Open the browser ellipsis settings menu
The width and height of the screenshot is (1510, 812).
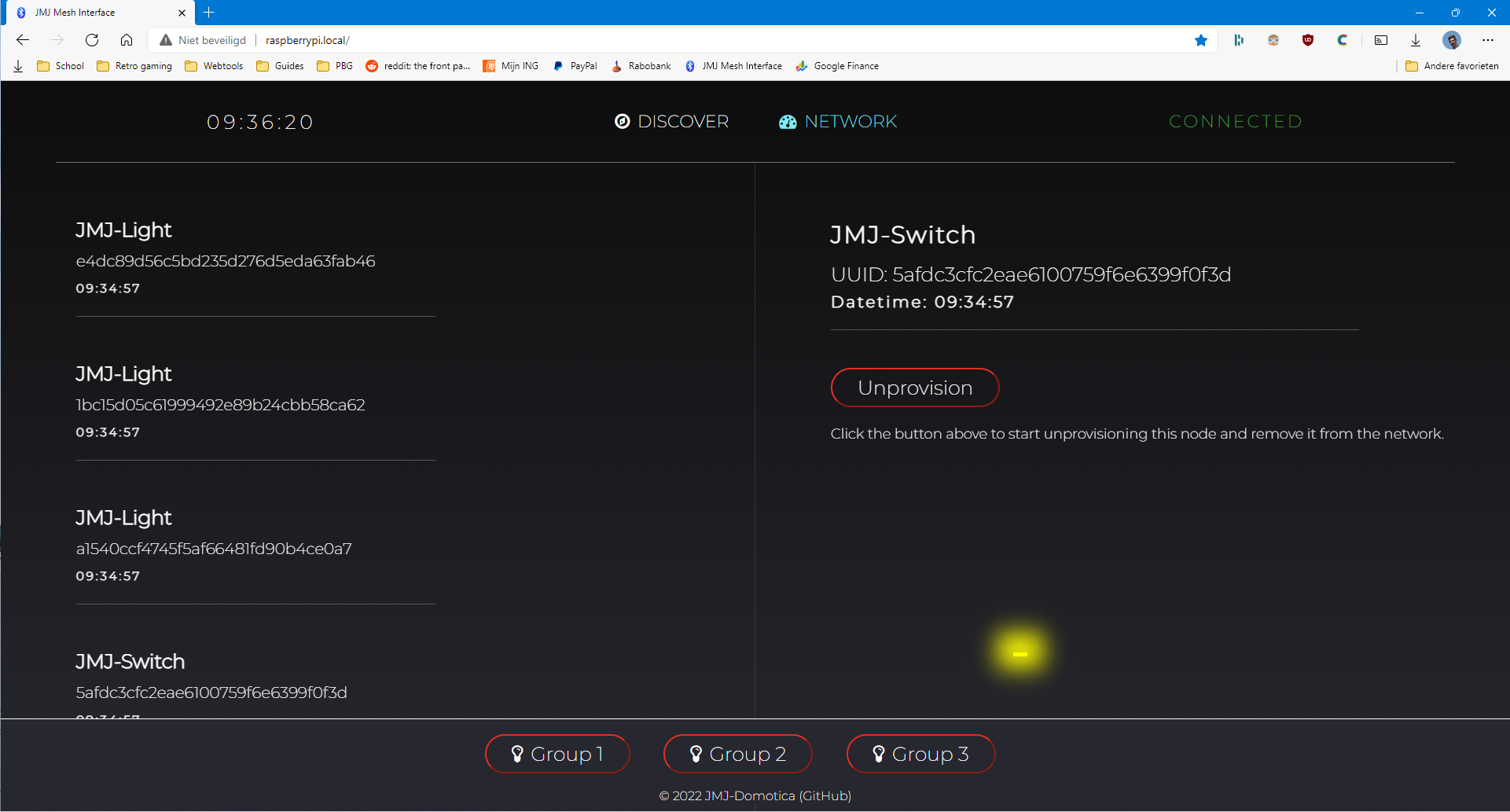click(1488, 39)
